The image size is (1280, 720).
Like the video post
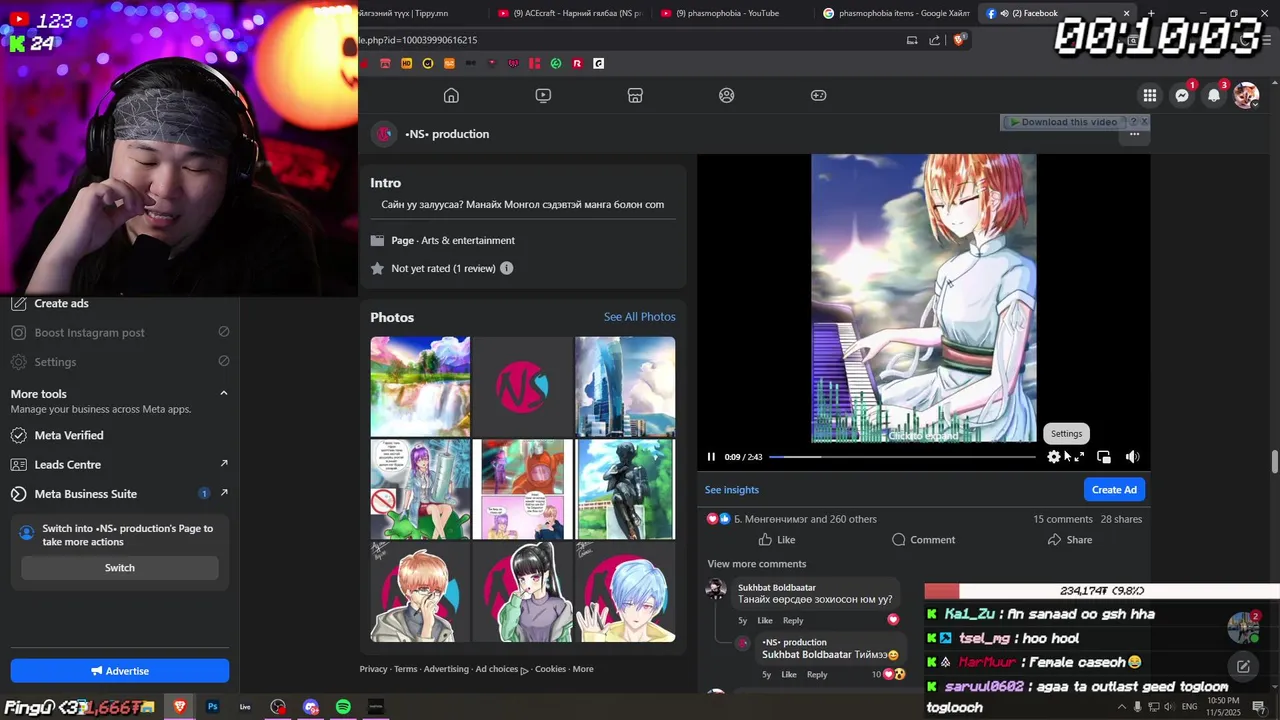click(x=777, y=540)
